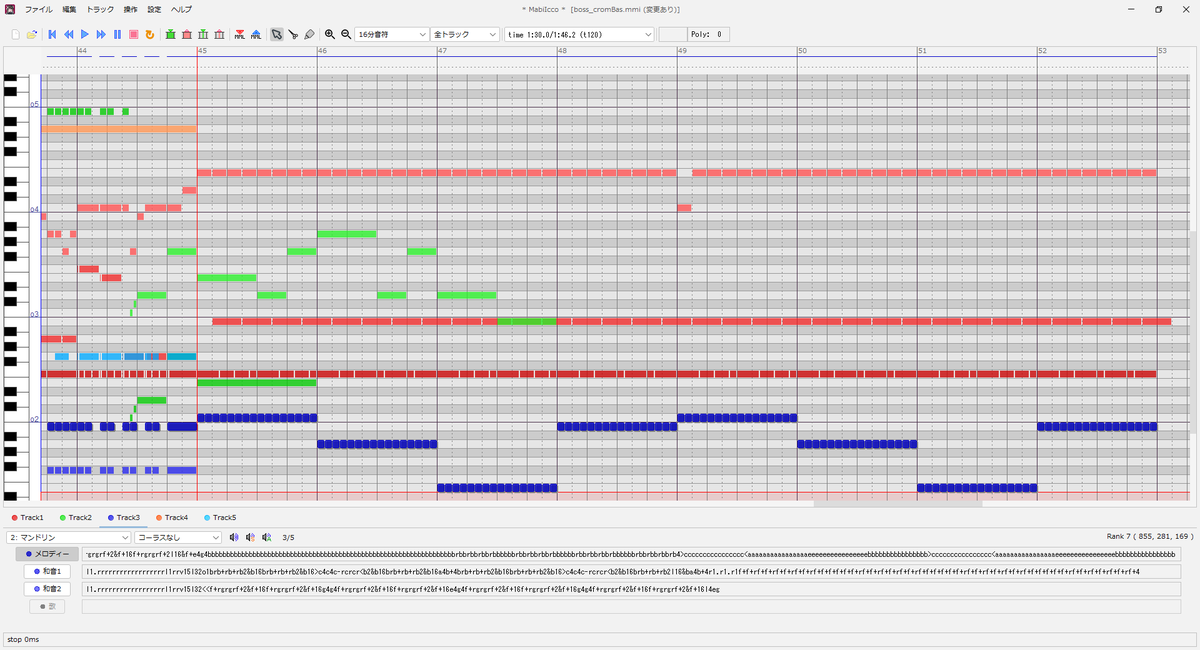Zoom in on the piano roll
This screenshot has height=650, width=1200.
click(x=330, y=34)
